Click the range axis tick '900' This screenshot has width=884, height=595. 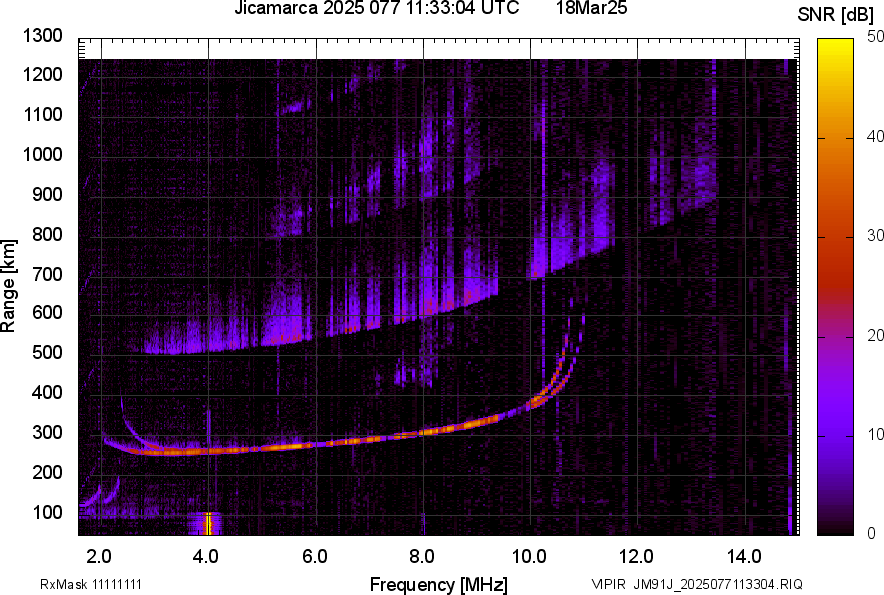click(48, 194)
